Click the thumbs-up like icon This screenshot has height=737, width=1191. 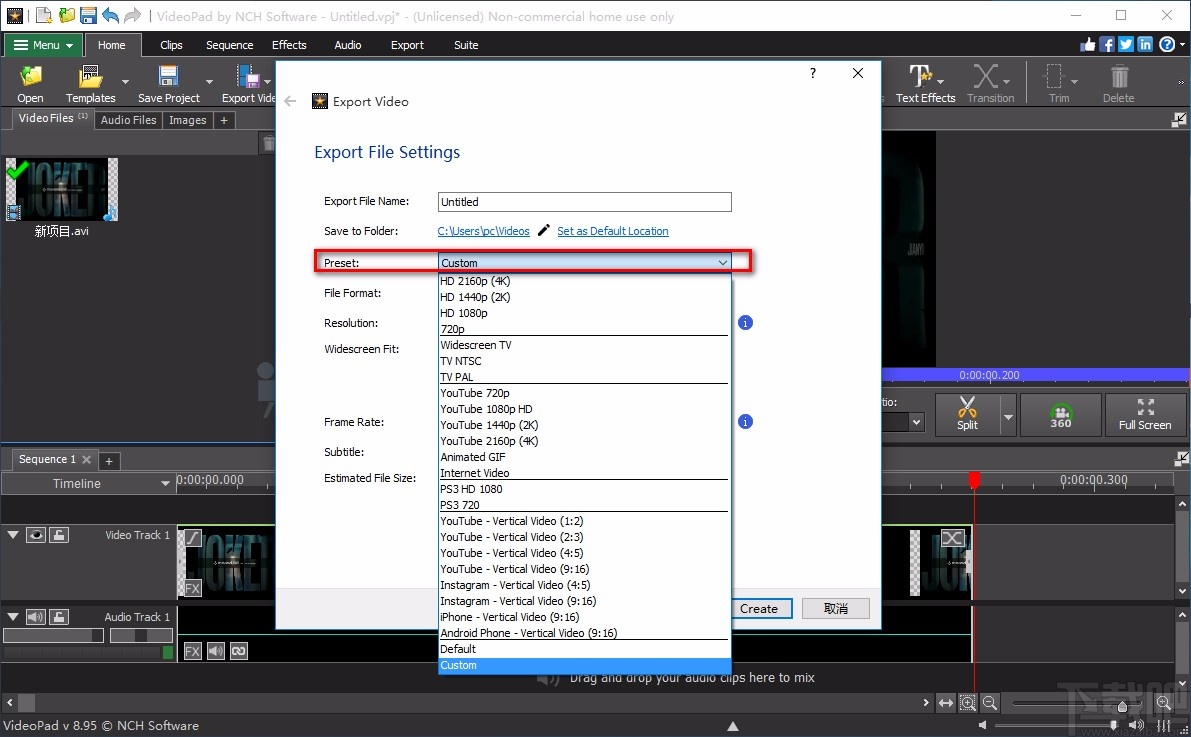click(x=1088, y=45)
